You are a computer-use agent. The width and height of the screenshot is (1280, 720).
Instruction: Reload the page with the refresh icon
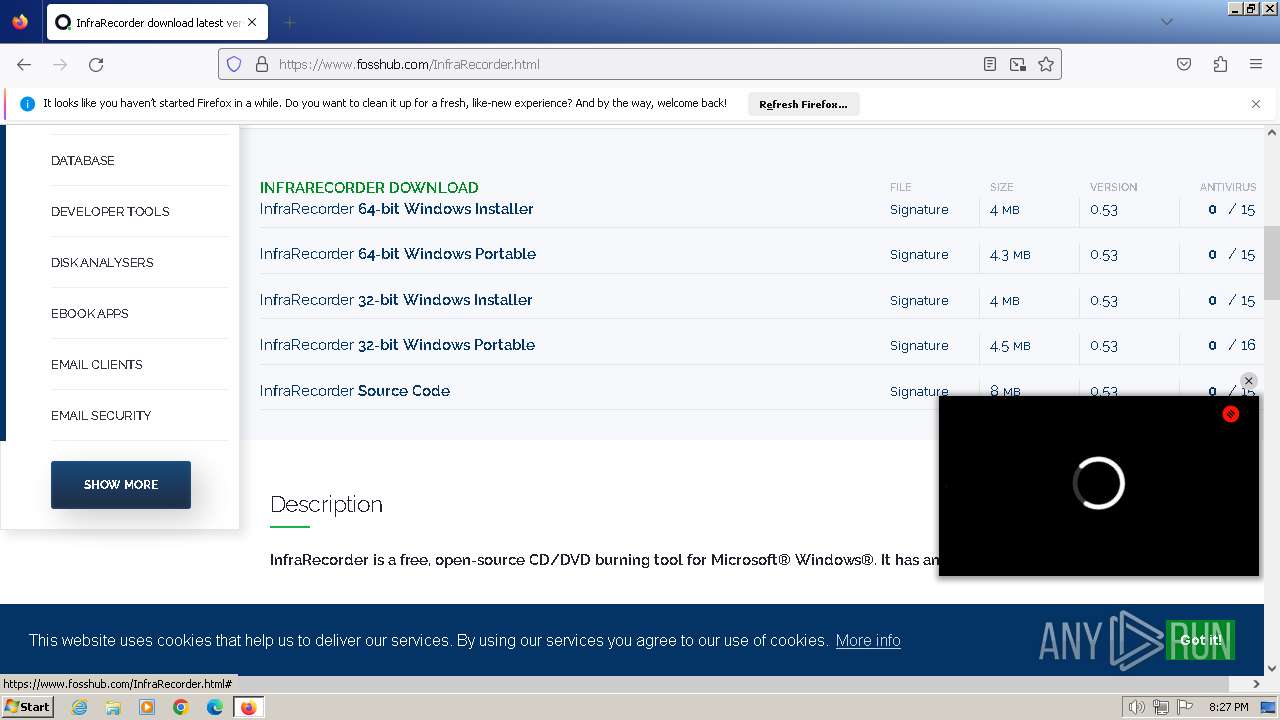pos(96,64)
